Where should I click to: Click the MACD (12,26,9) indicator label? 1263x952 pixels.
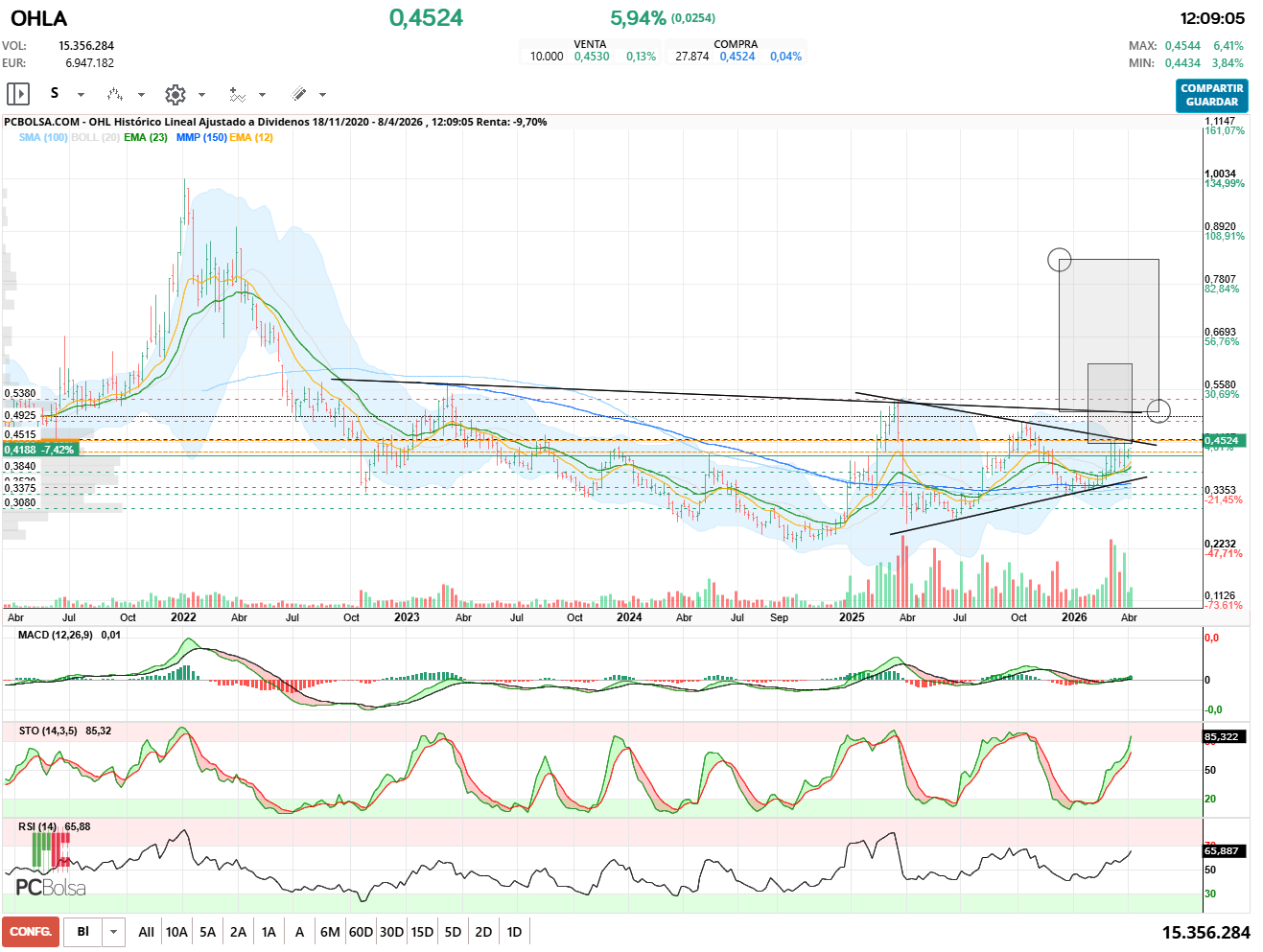(x=56, y=635)
